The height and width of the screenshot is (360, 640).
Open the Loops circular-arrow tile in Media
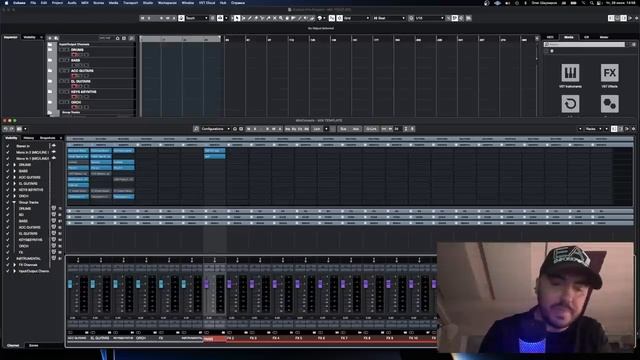570,104
